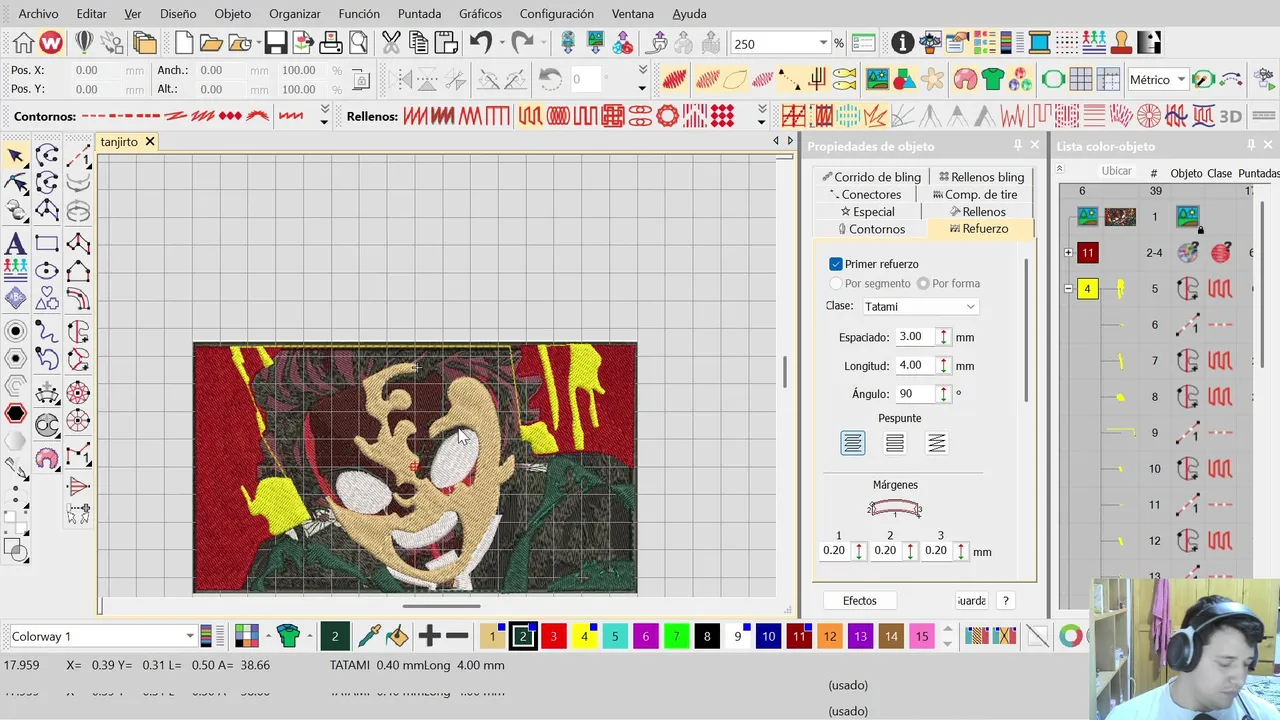
Task: Pin the Propiedades de objeto panel
Action: (x=1018, y=146)
